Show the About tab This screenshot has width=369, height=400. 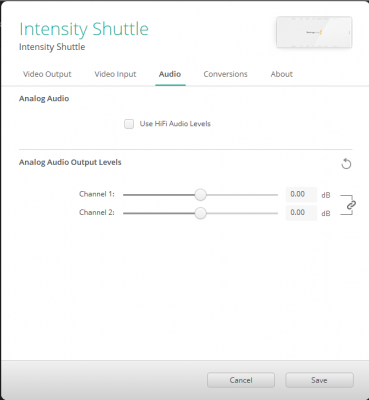click(282, 74)
